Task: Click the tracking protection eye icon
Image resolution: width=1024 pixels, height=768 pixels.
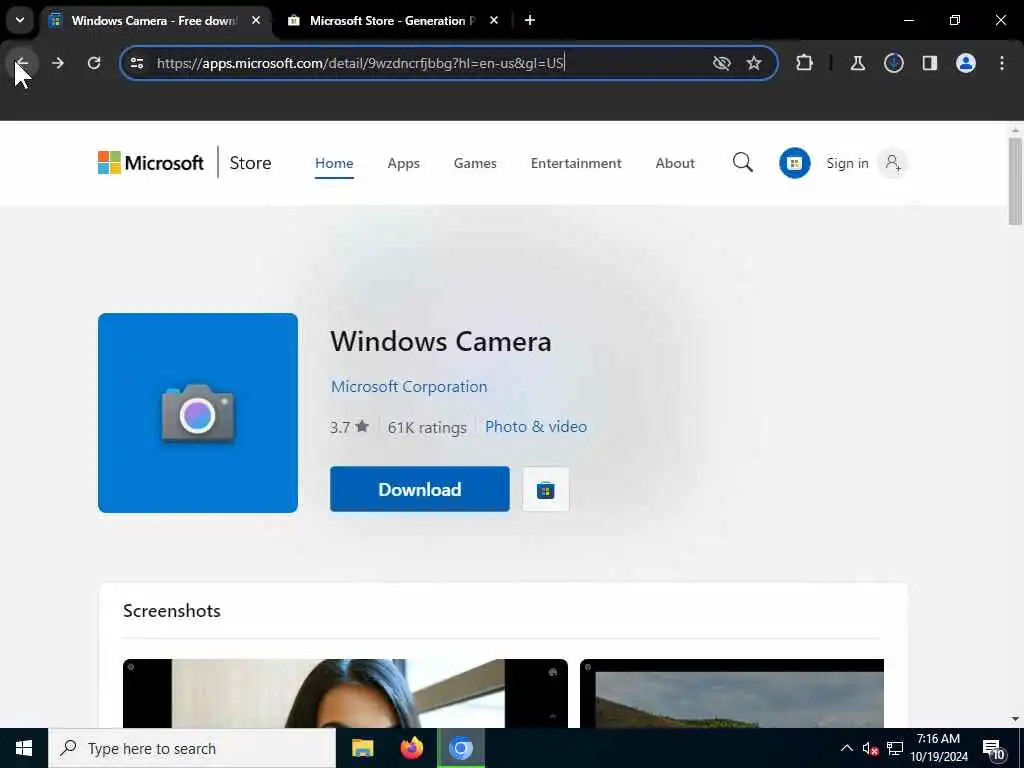Action: coord(722,63)
